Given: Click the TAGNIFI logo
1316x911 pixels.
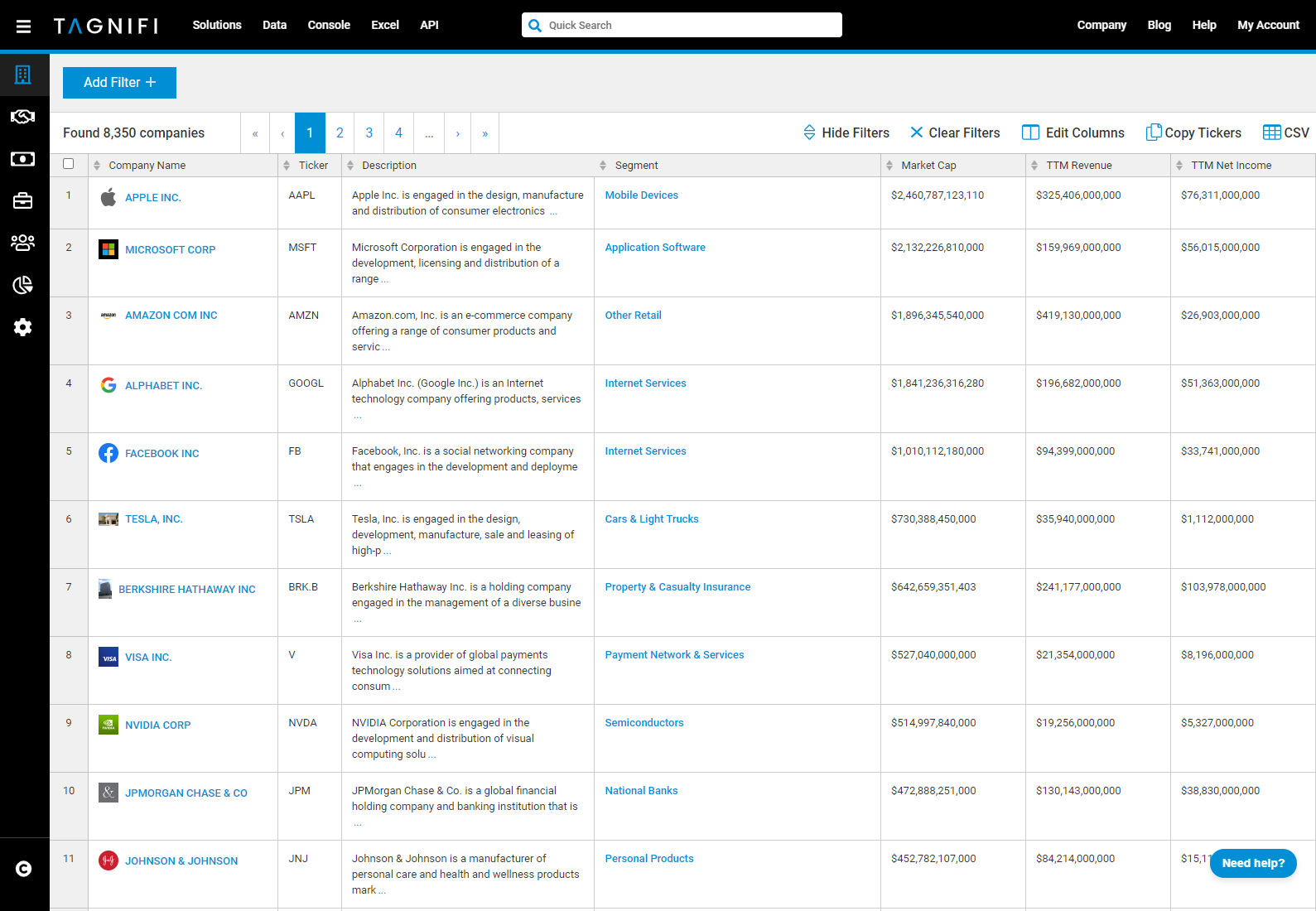Looking at the screenshot, I should click(106, 26).
